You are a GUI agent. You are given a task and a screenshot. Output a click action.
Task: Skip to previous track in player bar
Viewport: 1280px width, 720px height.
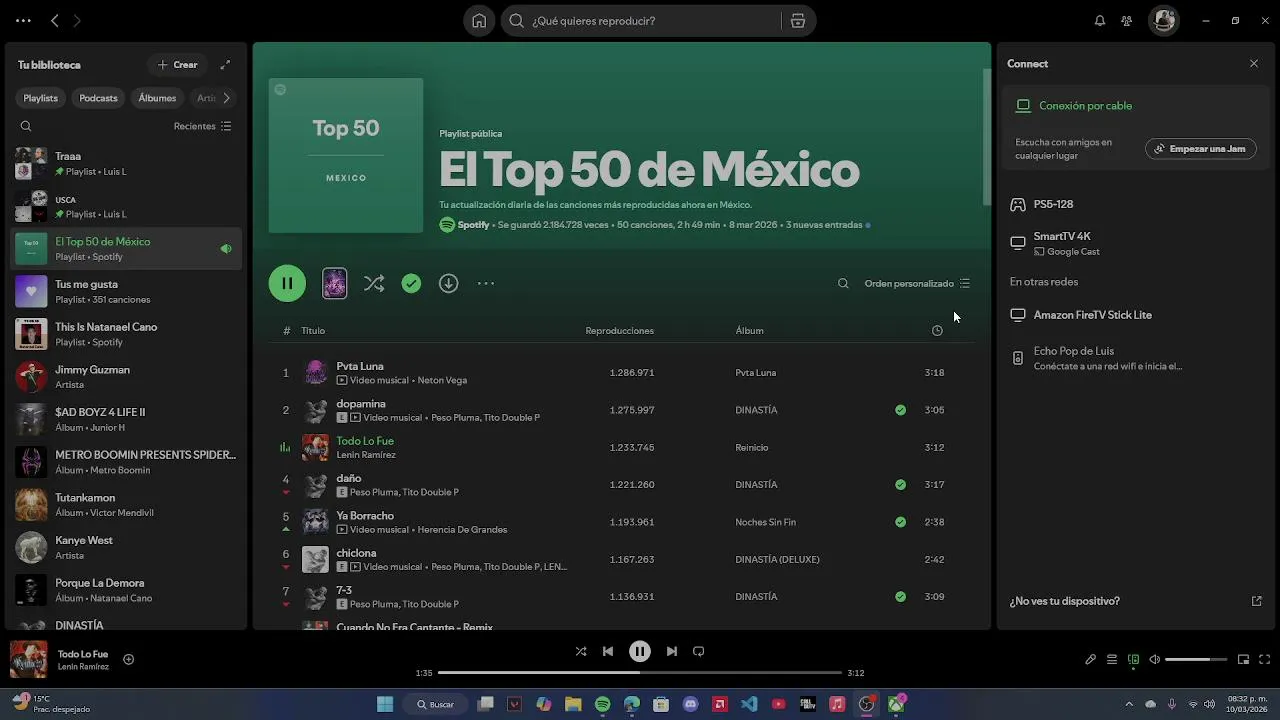[608, 651]
